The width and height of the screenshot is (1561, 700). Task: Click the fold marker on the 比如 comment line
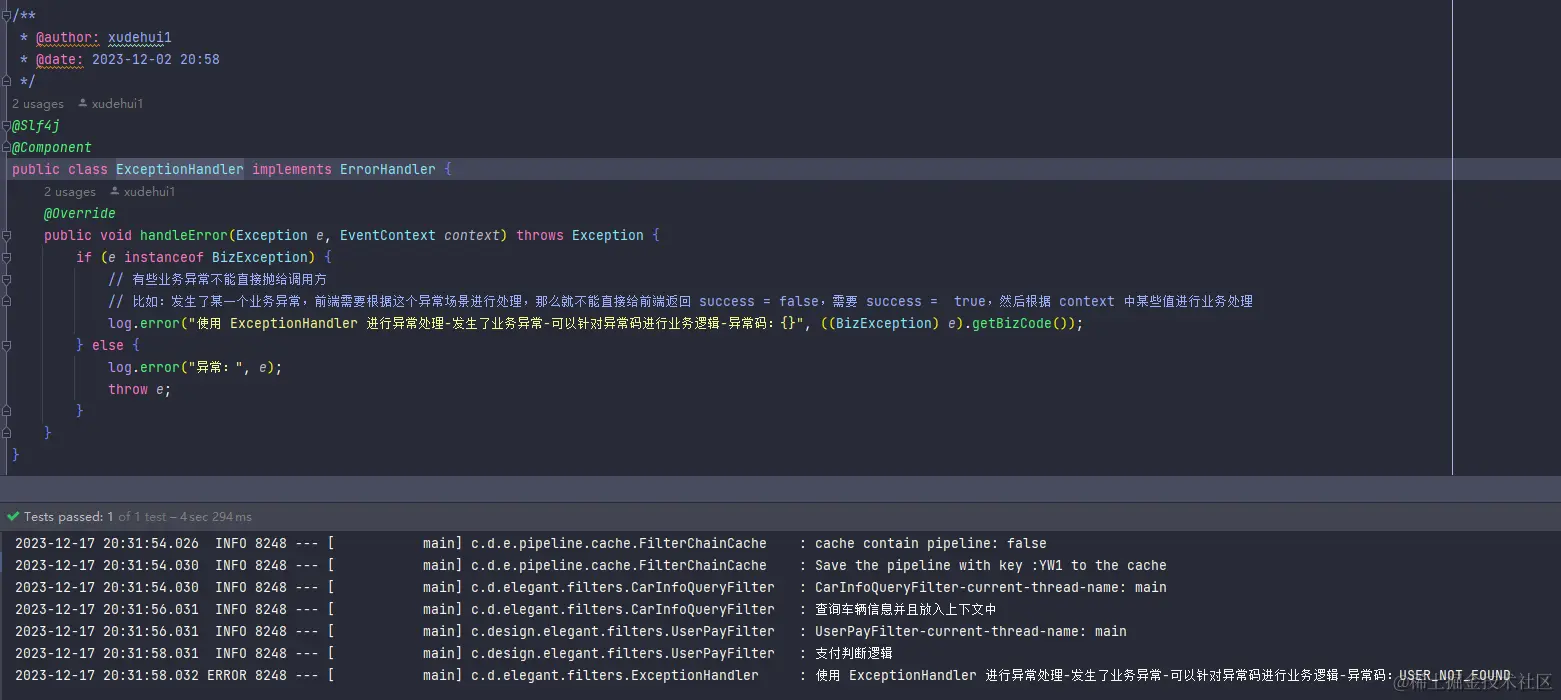[6, 301]
